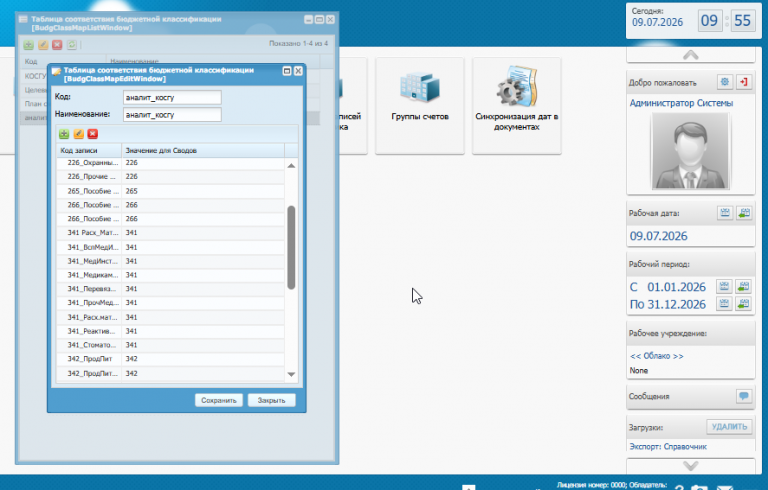768x490 pixels.
Task: Click the vertical scrollbar thumb in records table
Action: [x=291, y=247]
